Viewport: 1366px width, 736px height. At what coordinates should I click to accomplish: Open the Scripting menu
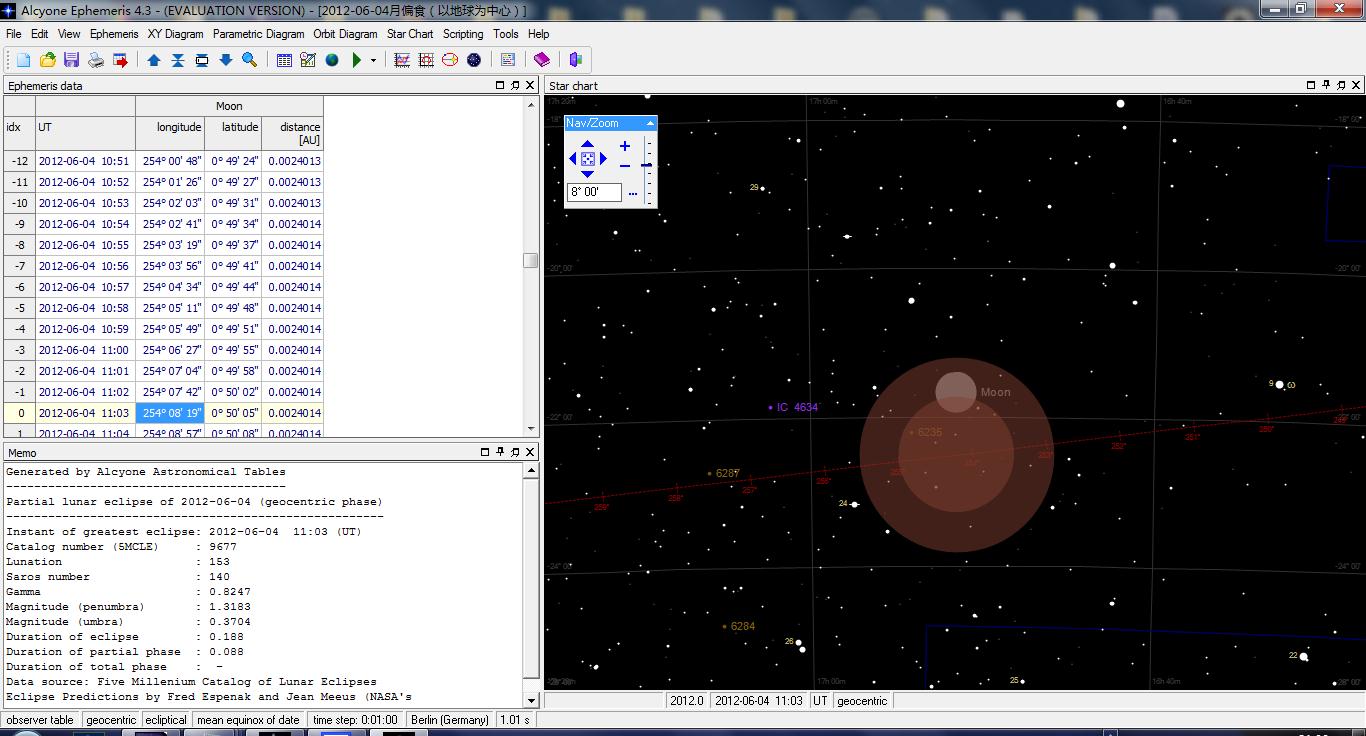[463, 34]
